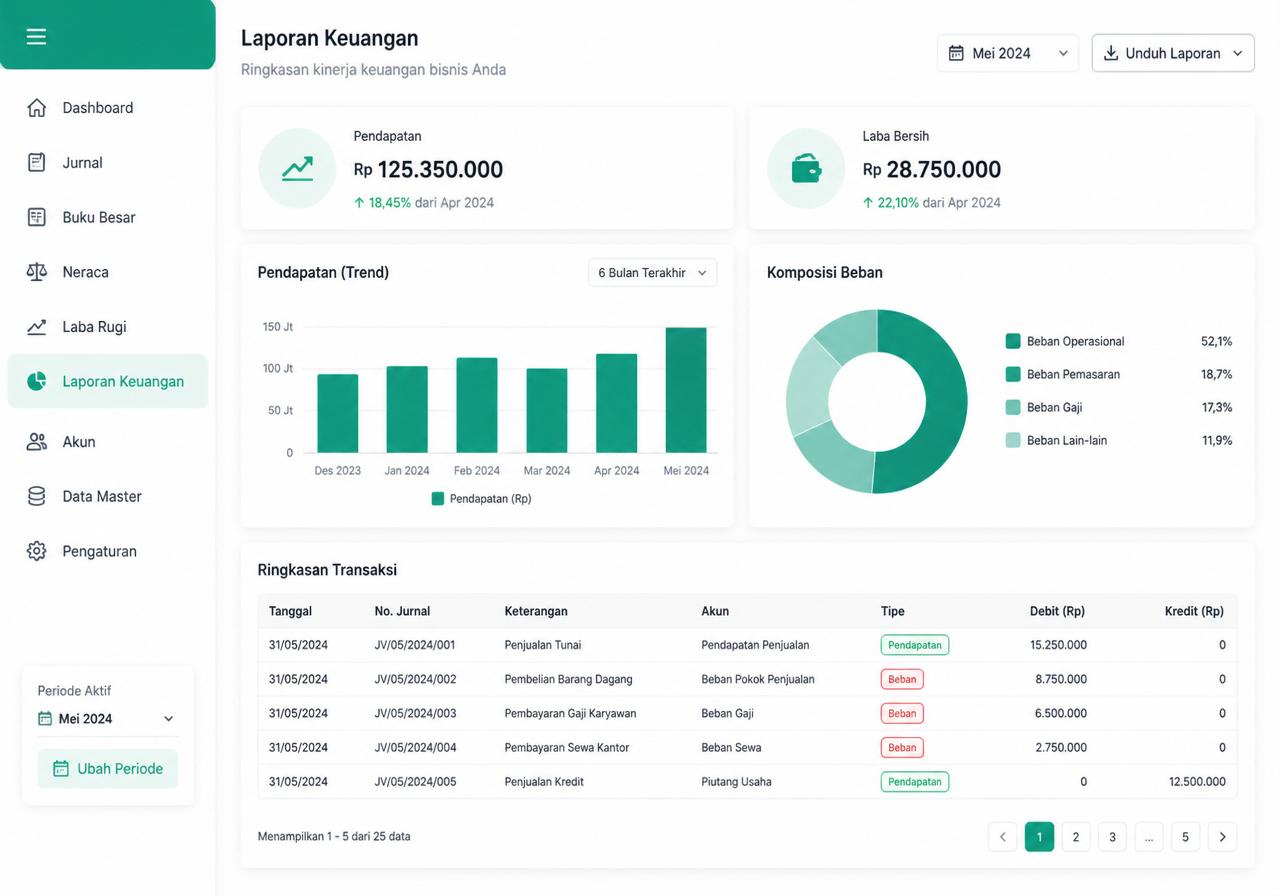Click Beban tag in Pembayaran Sewa Kantor row
The width and height of the screenshot is (1280, 896).
coord(902,747)
